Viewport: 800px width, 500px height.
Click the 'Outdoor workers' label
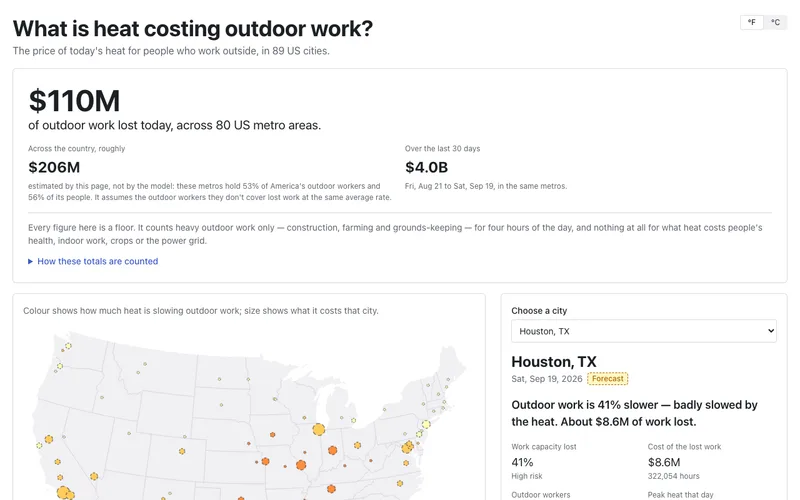[x=541, y=495]
